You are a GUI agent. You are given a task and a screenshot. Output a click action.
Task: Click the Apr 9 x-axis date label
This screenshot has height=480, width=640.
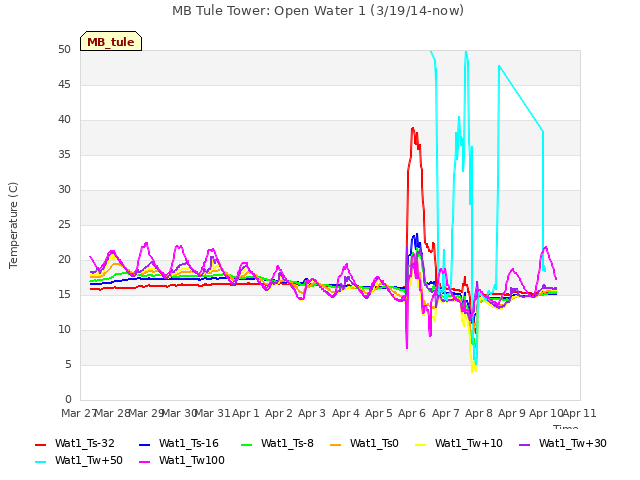click(x=512, y=413)
